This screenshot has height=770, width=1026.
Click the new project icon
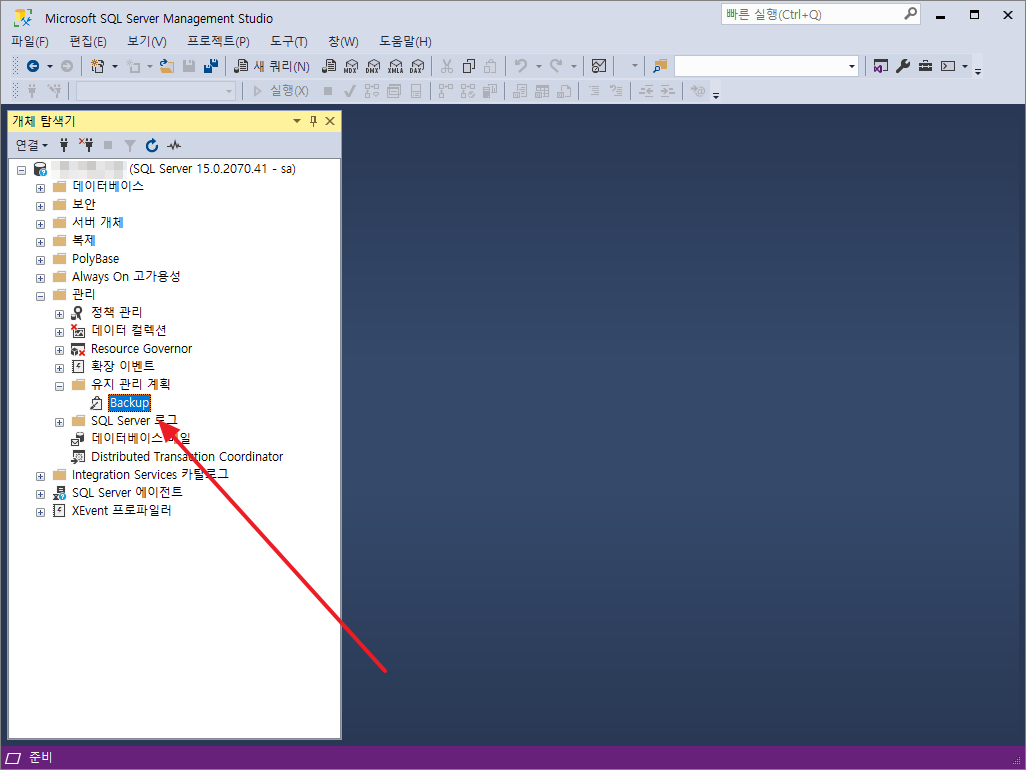97,66
